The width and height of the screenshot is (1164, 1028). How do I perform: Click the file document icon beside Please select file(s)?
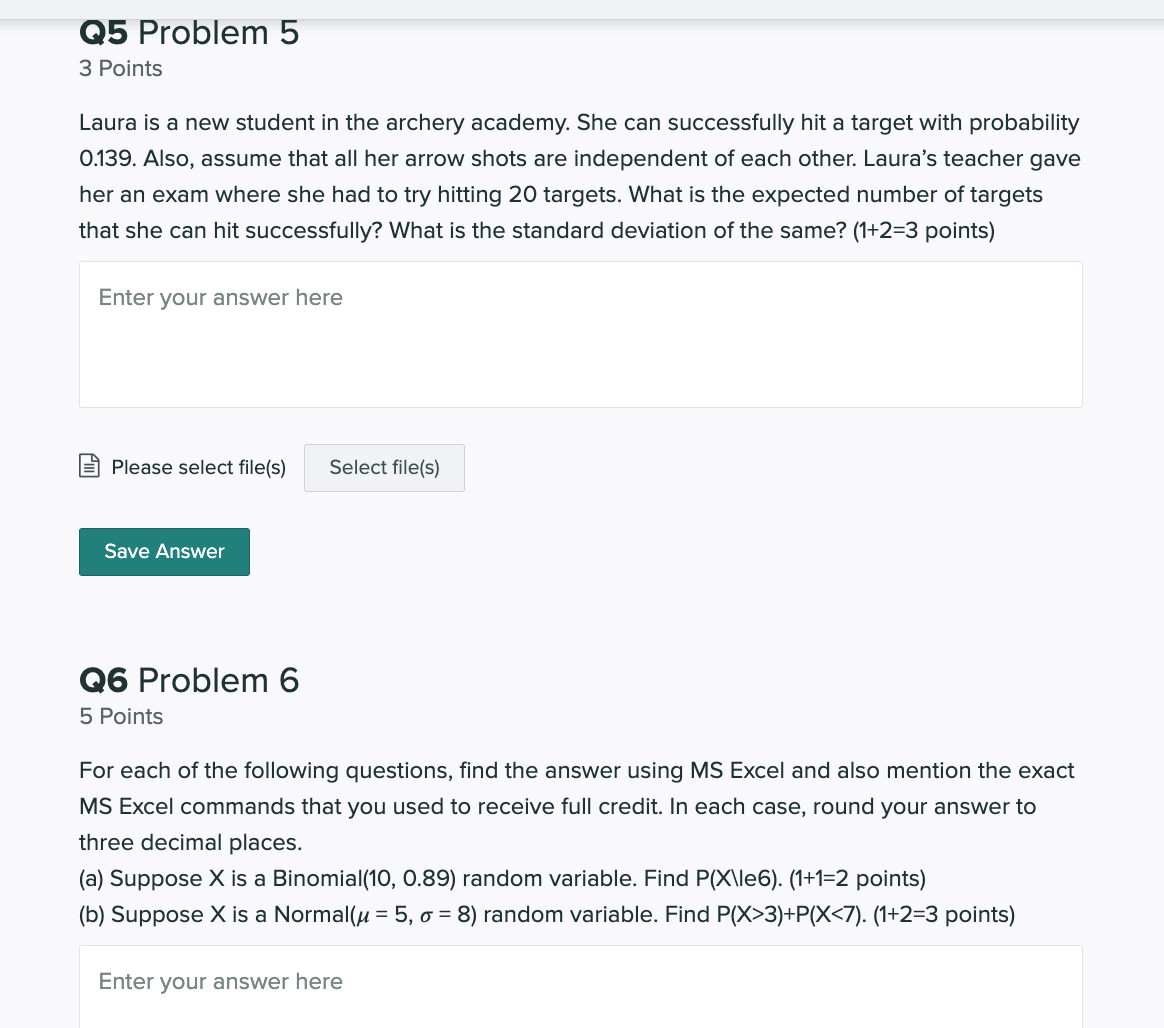(89, 465)
